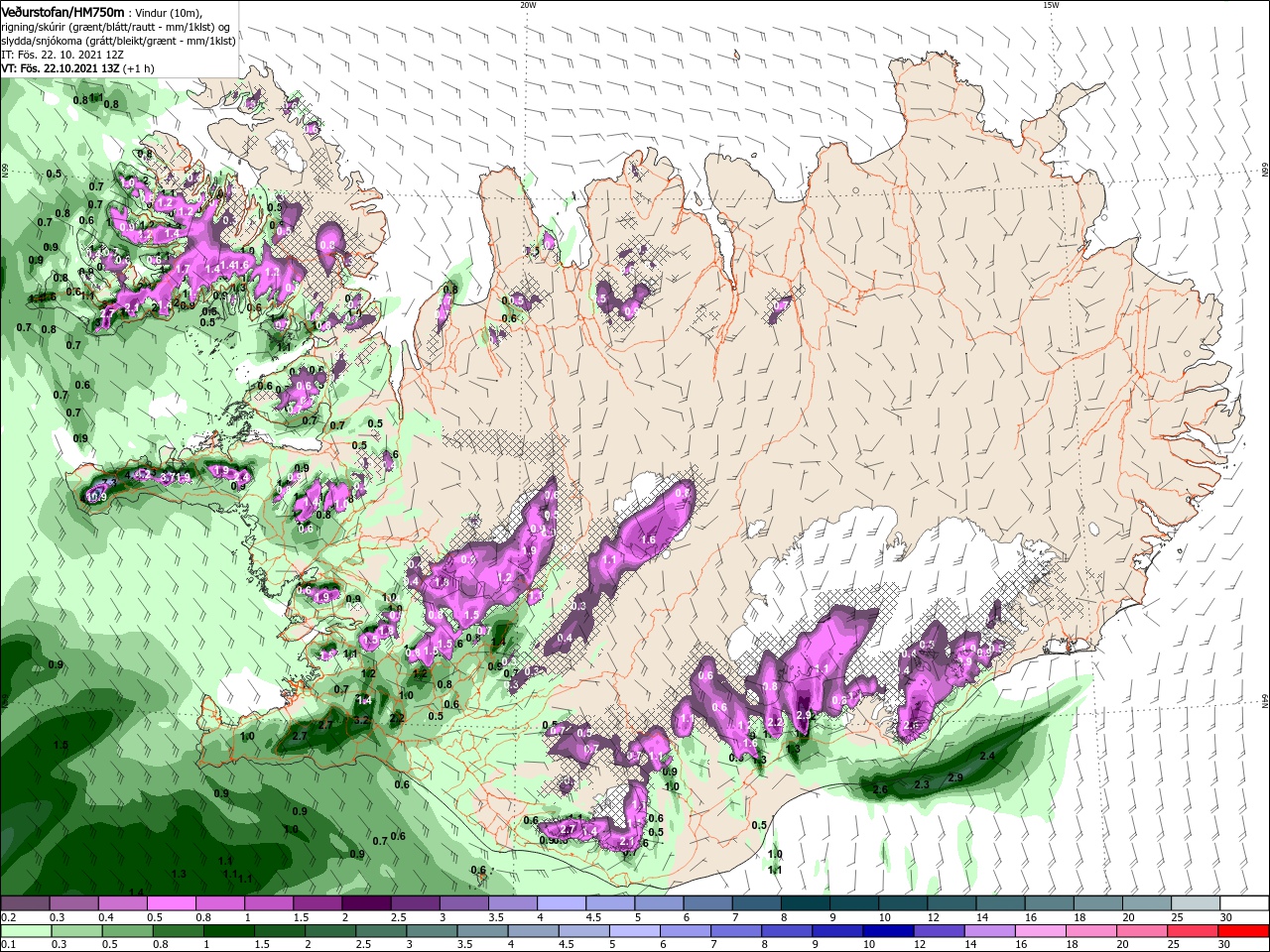Pick the pale green 0.1 rain scale swatch
The image size is (1270, 952).
(x=25, y=930)
